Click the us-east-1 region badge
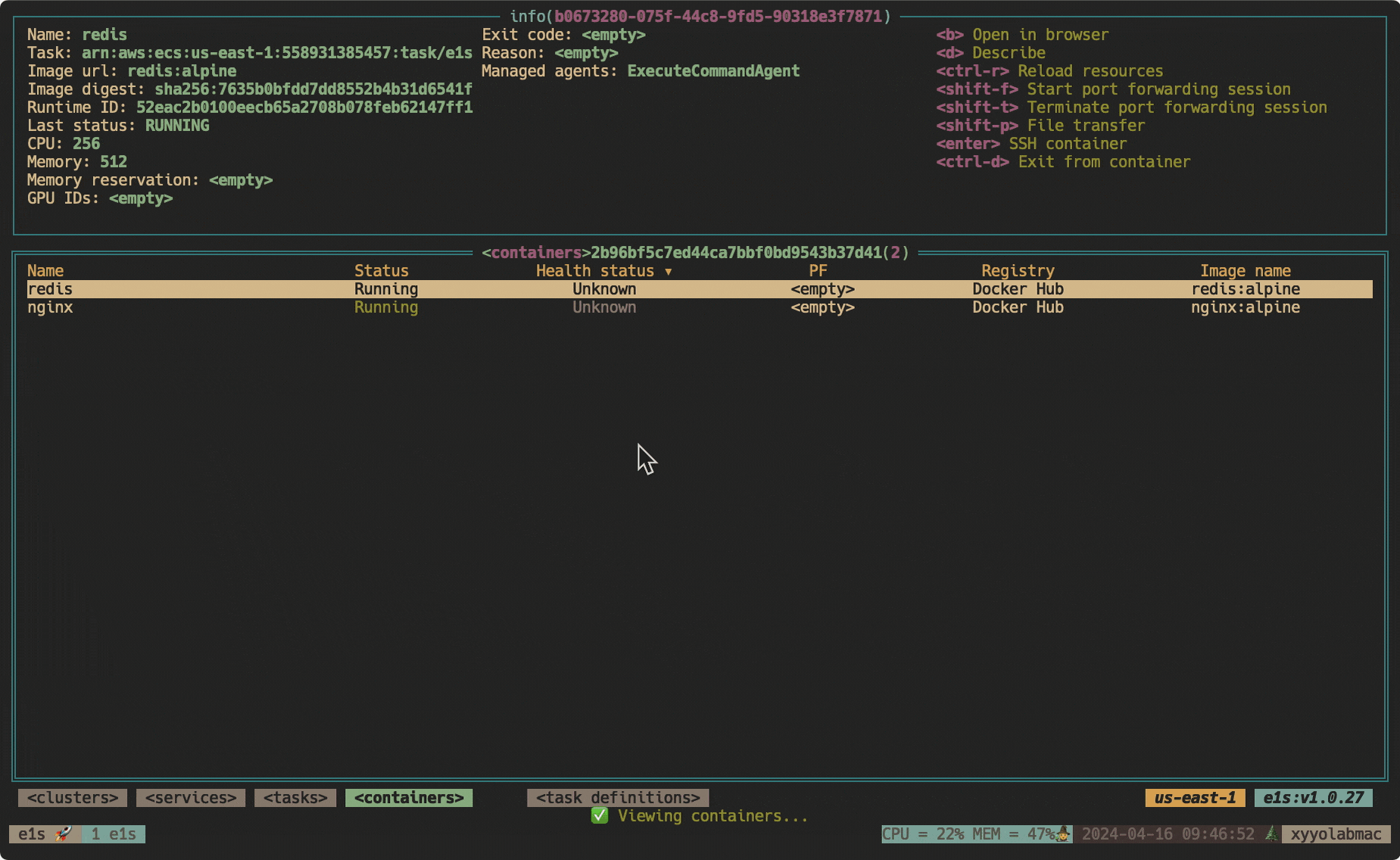 1195,797
